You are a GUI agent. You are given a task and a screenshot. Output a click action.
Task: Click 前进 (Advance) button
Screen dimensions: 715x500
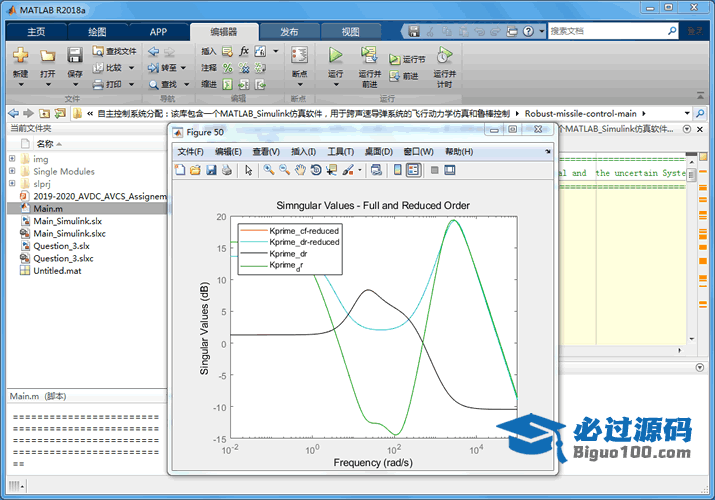click(404, 76)
